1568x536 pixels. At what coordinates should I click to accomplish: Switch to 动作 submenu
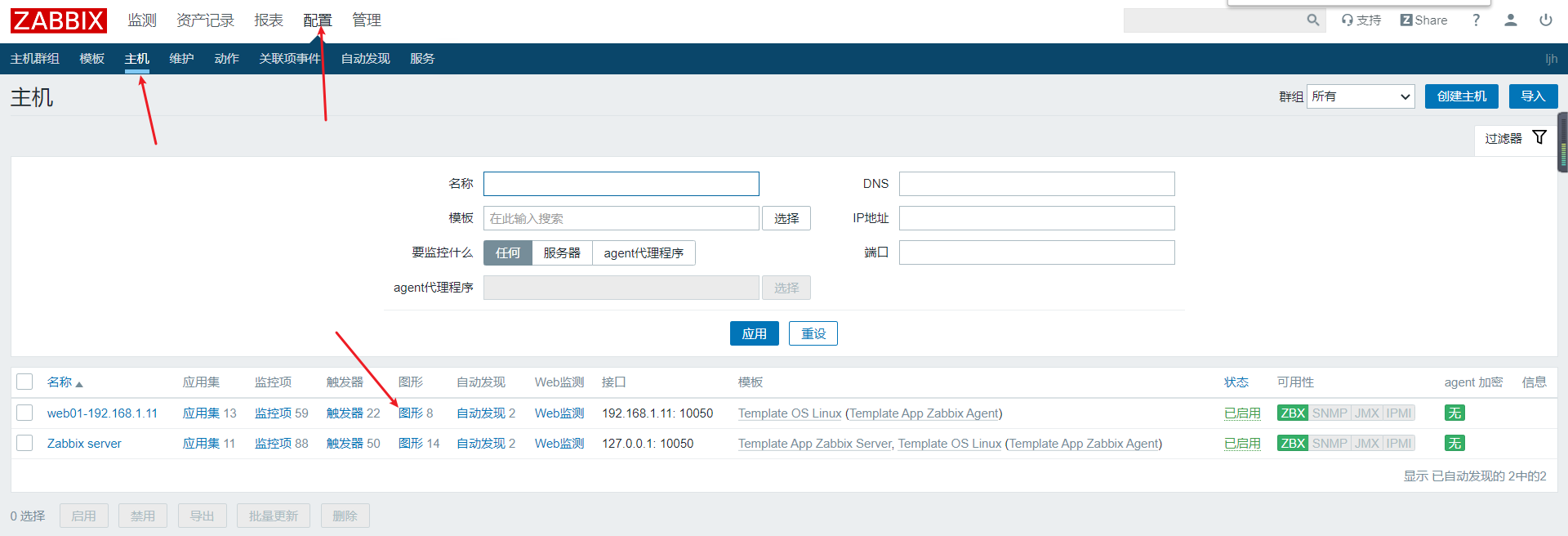point(226,59)
